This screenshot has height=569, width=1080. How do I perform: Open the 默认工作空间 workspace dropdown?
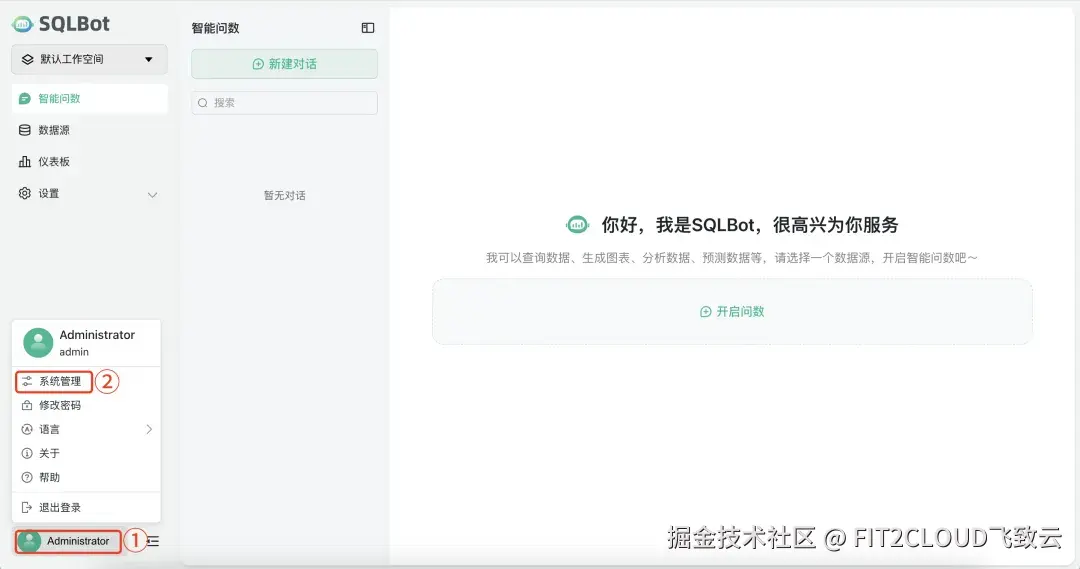89,59
